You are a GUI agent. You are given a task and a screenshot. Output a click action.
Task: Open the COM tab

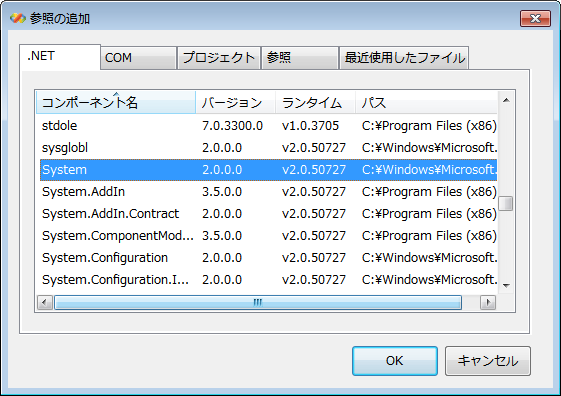click(138, 58)
